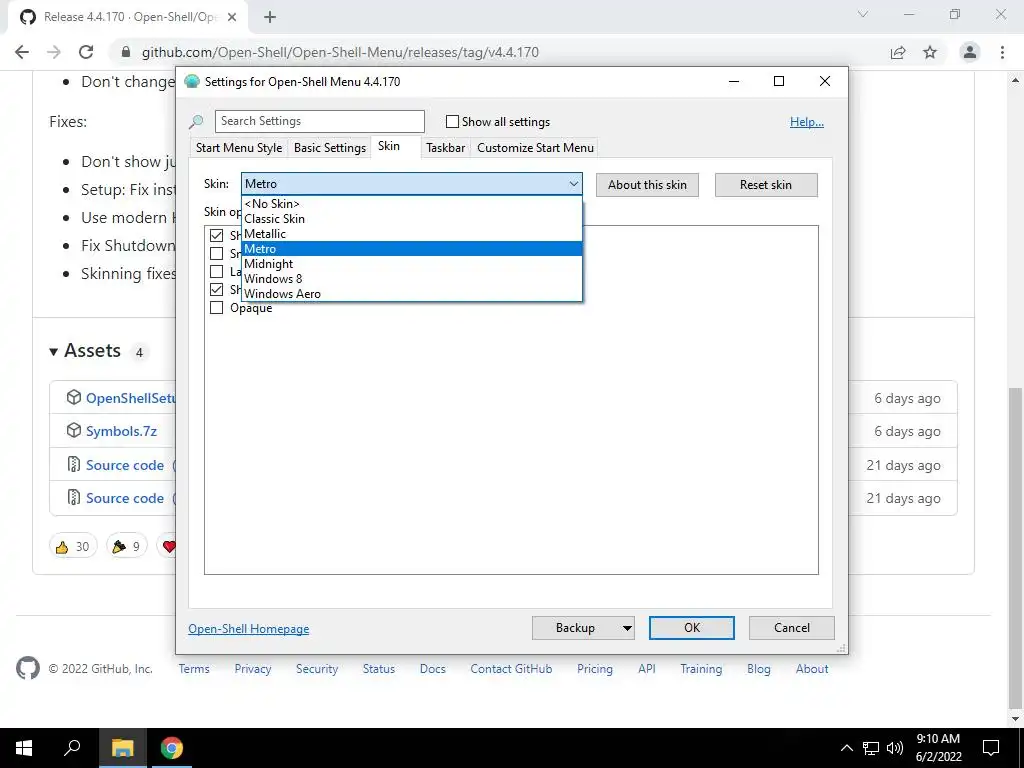Viewport: 1024px width, 768px height.
Task: Select Midnight from skin list
Action: pyautogui.click(x=411, y=264)
